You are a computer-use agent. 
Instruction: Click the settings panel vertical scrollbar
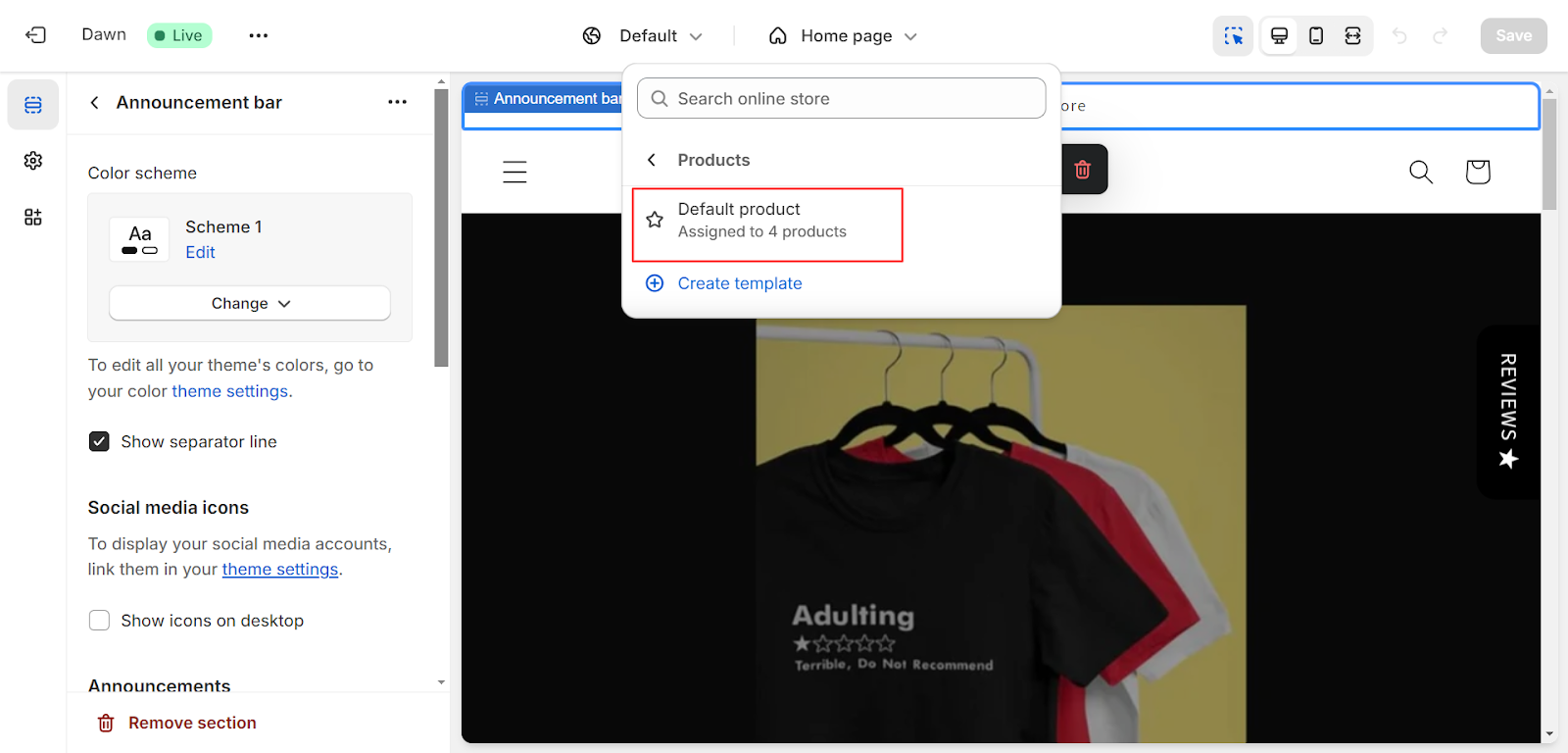(x=441, y=227)
